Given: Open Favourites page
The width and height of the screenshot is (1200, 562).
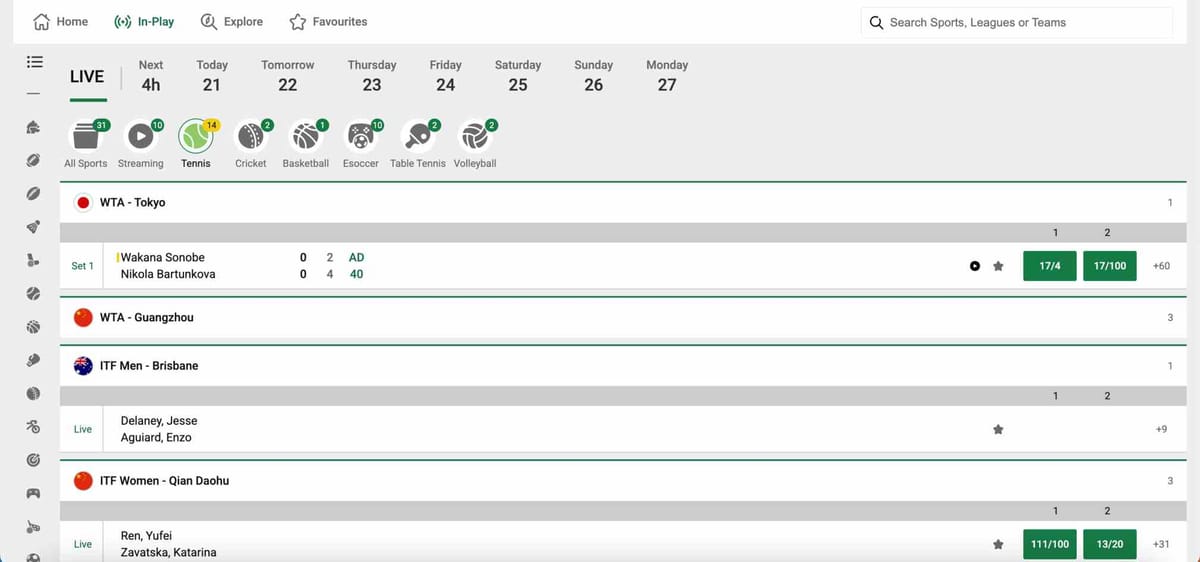Looking at the screenshot, I should point(328,21).
